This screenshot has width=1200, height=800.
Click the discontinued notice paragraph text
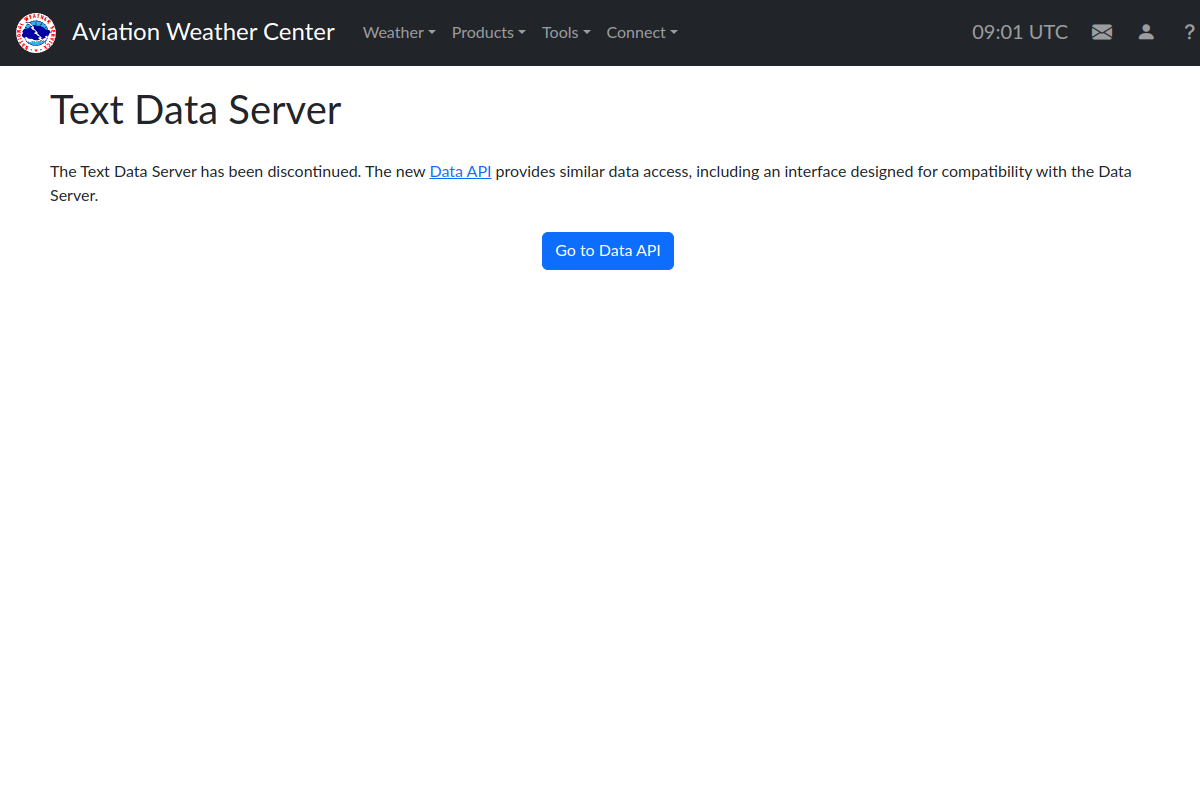coord(591,184)
